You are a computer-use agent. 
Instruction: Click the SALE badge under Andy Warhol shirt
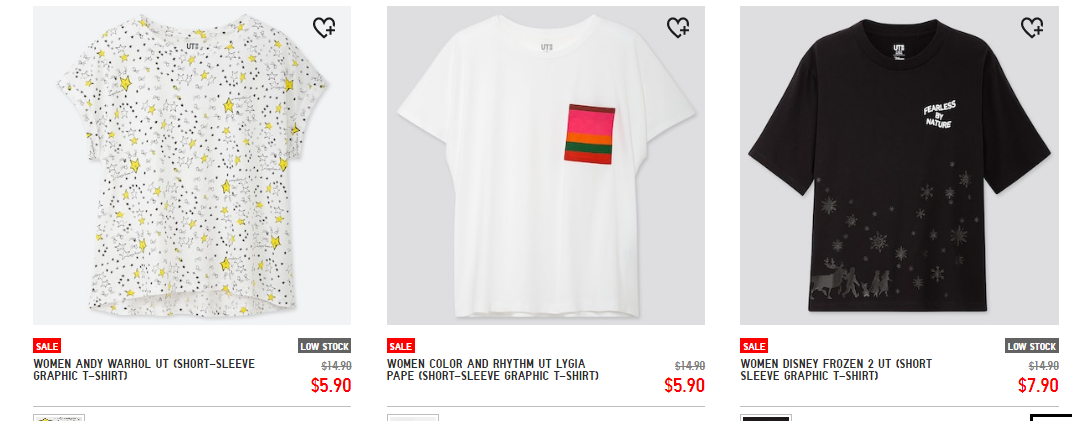pos(46,346)
